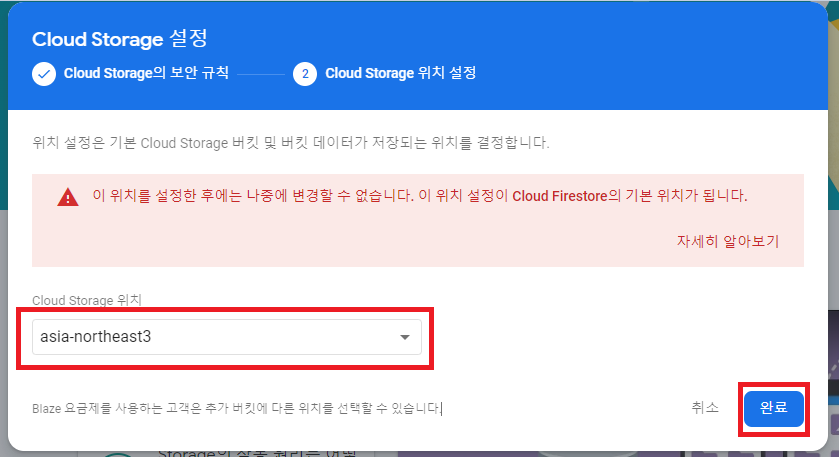This screenshot has width=840, height=457.
Task: Click the 취소 (Cancel) button
Action: (705, 408)
